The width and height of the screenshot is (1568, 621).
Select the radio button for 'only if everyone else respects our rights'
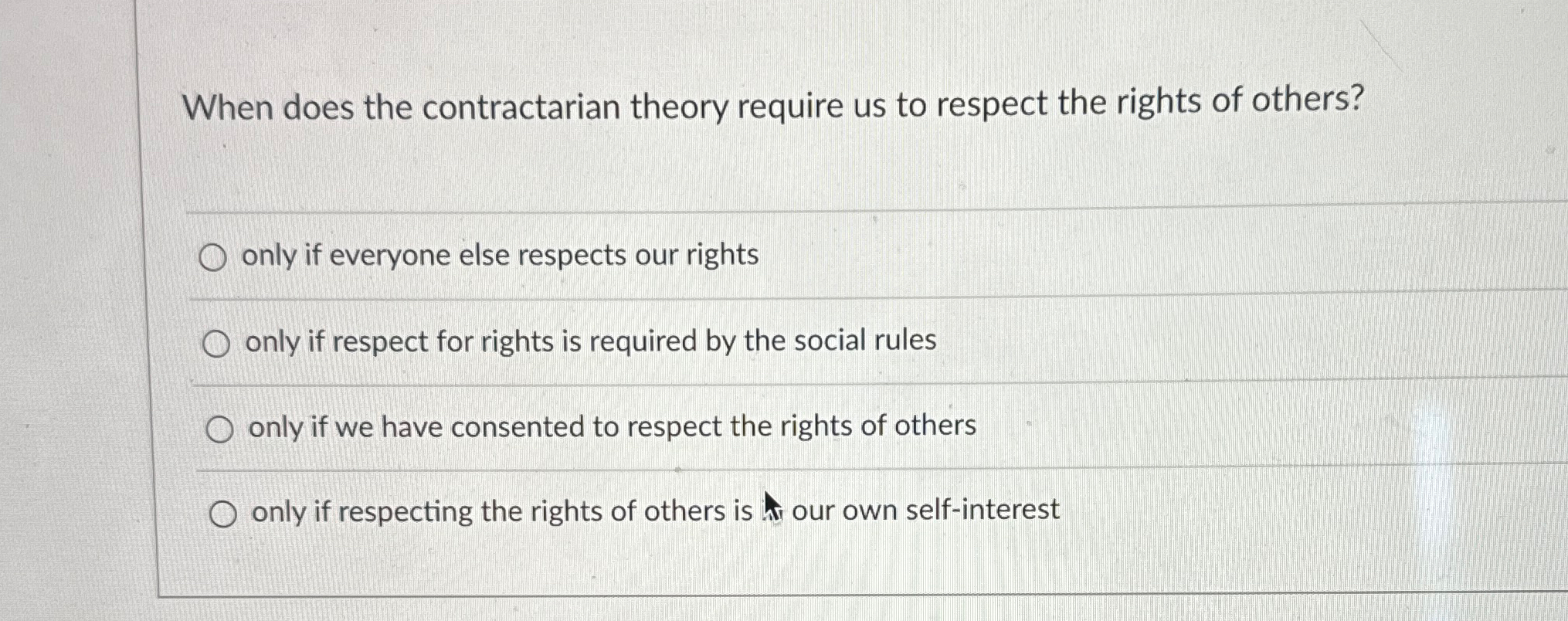pyautogui.click(x=217, y=256)
